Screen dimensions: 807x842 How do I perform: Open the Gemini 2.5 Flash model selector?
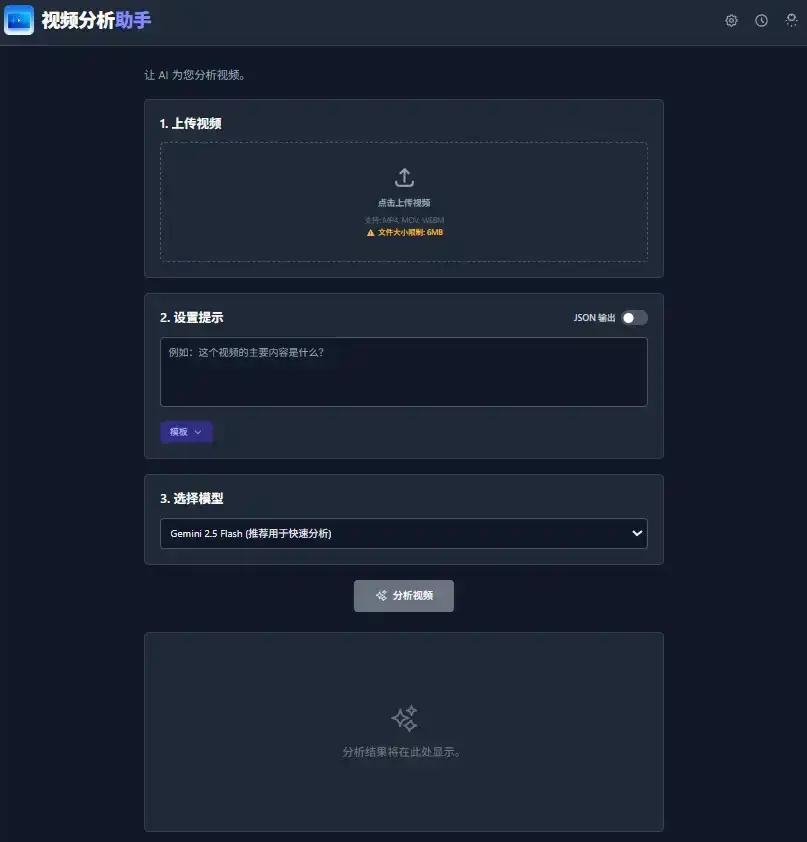pyautogui.click(x=403, y=533)
